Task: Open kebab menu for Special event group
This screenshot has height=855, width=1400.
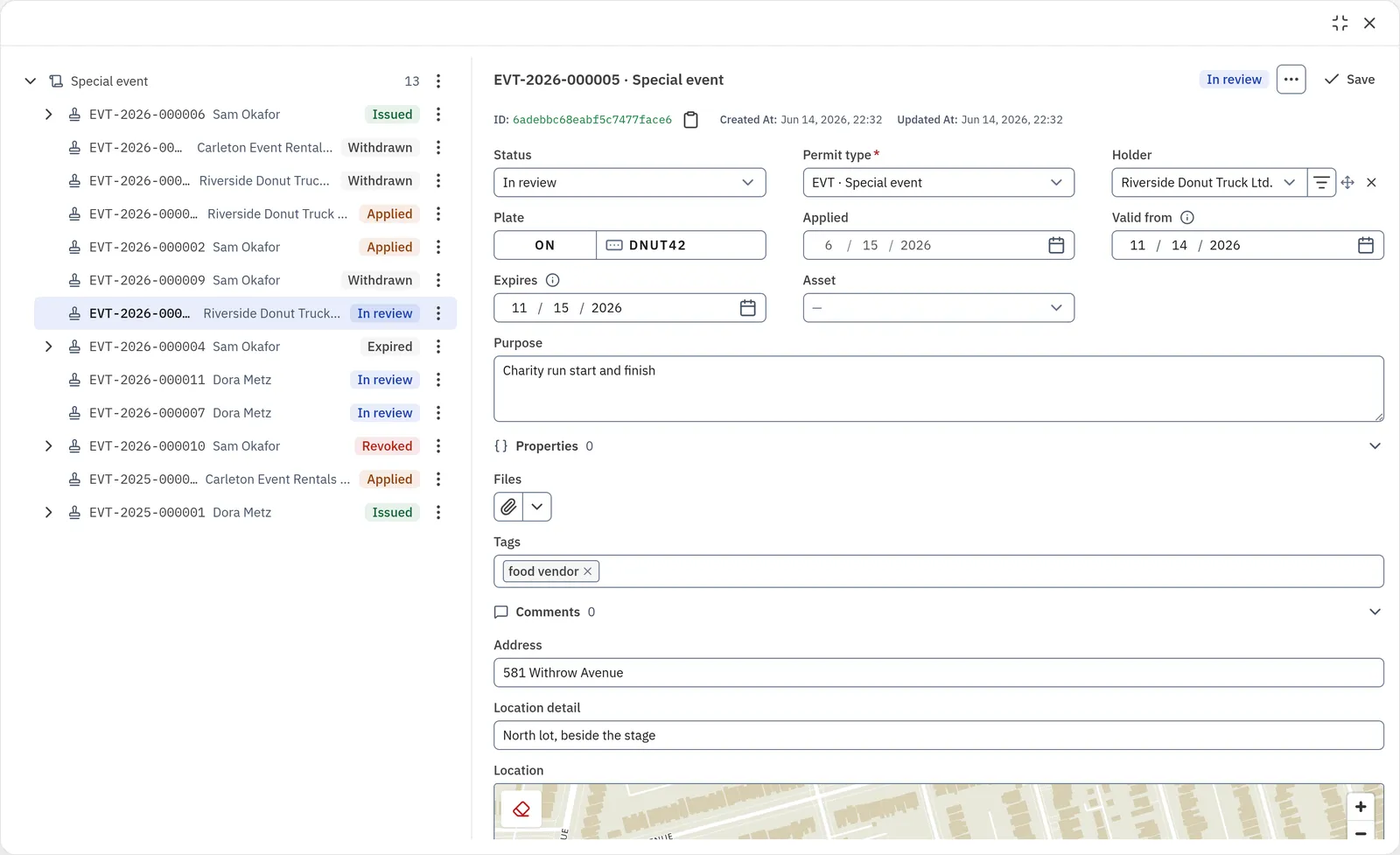Action: 438,81
